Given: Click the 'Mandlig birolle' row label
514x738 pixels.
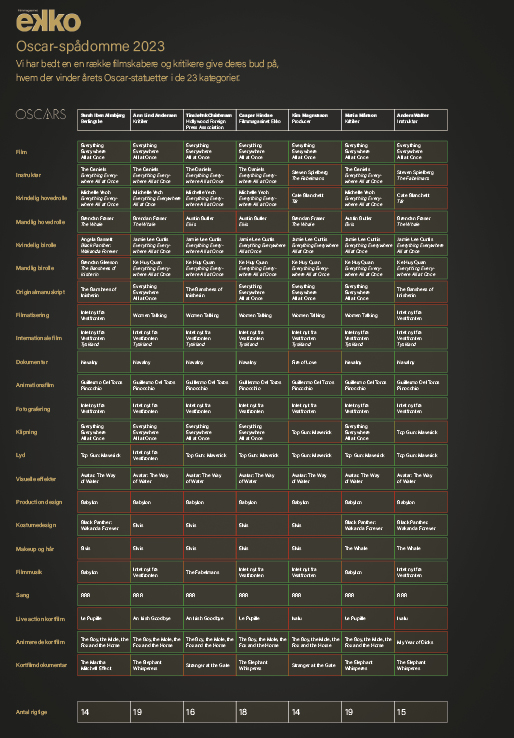Looking at the screenshot, I should [35, 268].
